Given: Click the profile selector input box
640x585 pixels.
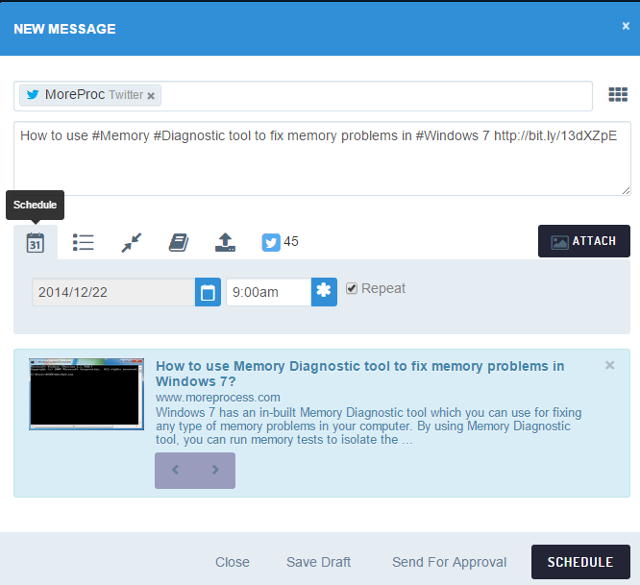Looking at the screenshot, I should 303,96.
